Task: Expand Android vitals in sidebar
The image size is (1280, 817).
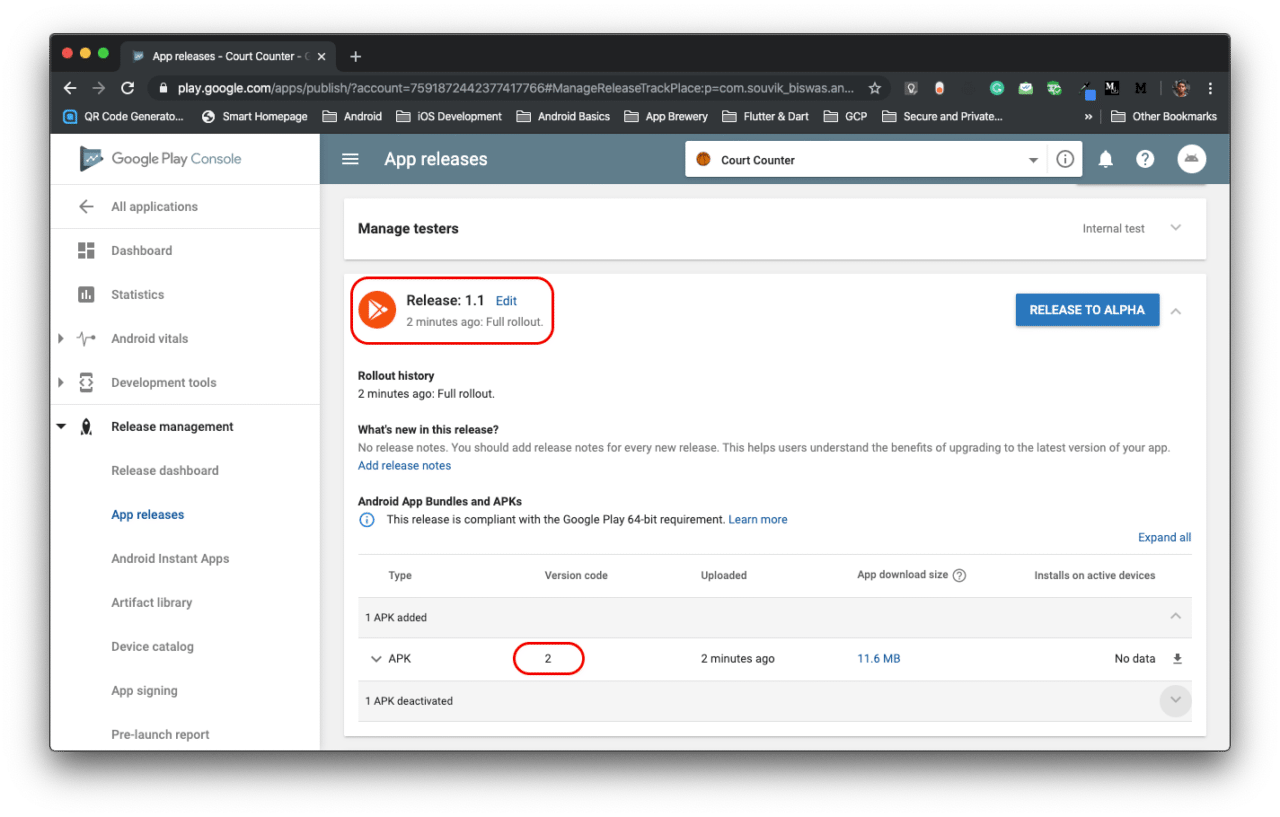Action: tap(61, 338)
